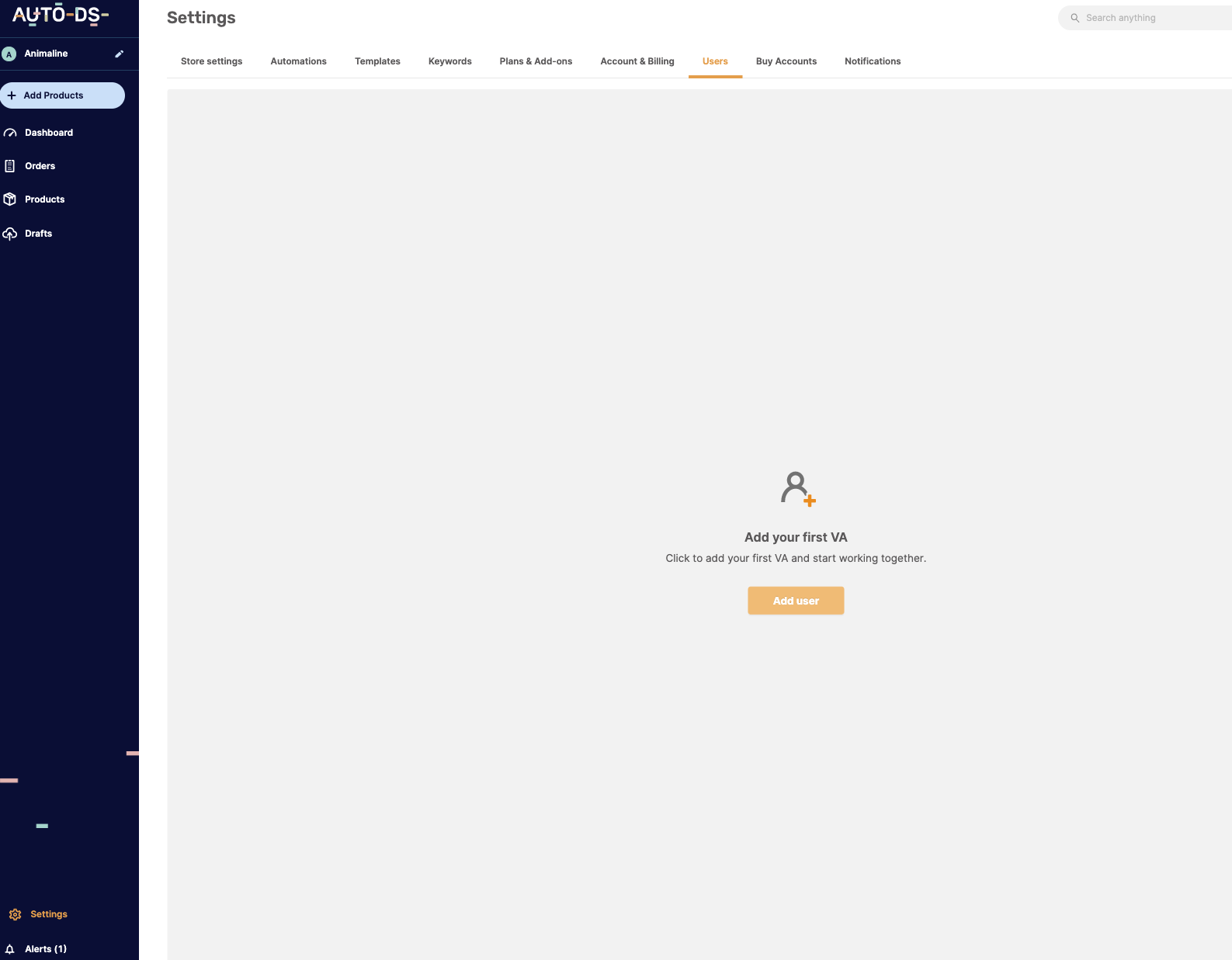
Task: Click the add-user person icon
Action: coord(798,489)
